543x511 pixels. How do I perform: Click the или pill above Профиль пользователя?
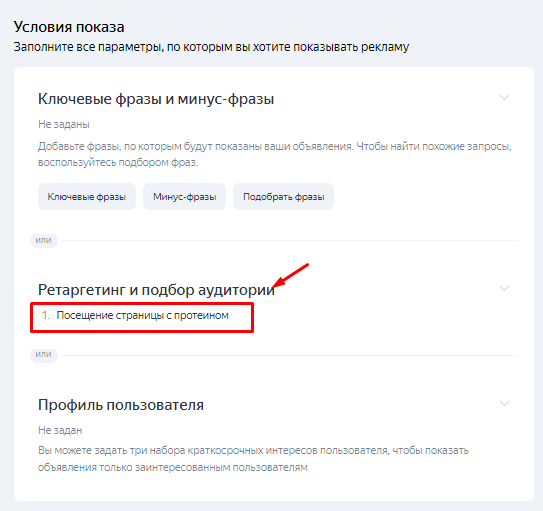pyautogui.click(x=44, y=355)
